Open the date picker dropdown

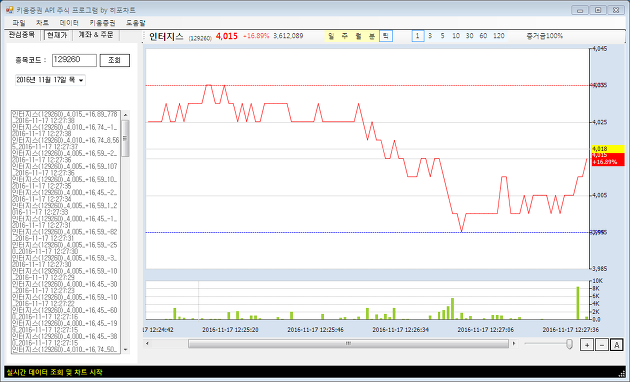tap(81, 80)
